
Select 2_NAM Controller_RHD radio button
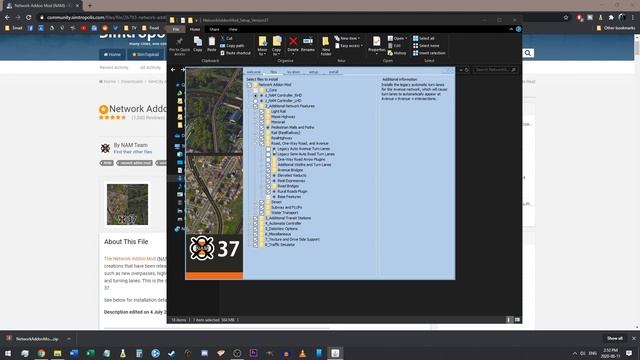pos(256,96)
